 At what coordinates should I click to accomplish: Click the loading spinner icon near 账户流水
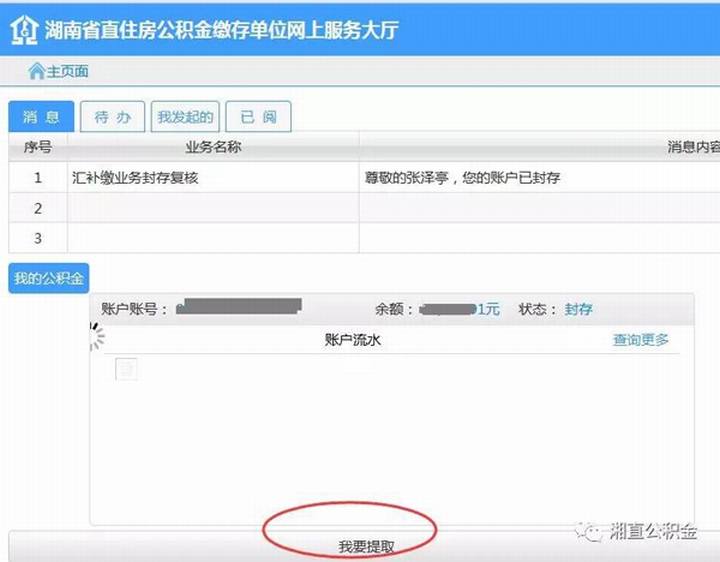[97, 337]
